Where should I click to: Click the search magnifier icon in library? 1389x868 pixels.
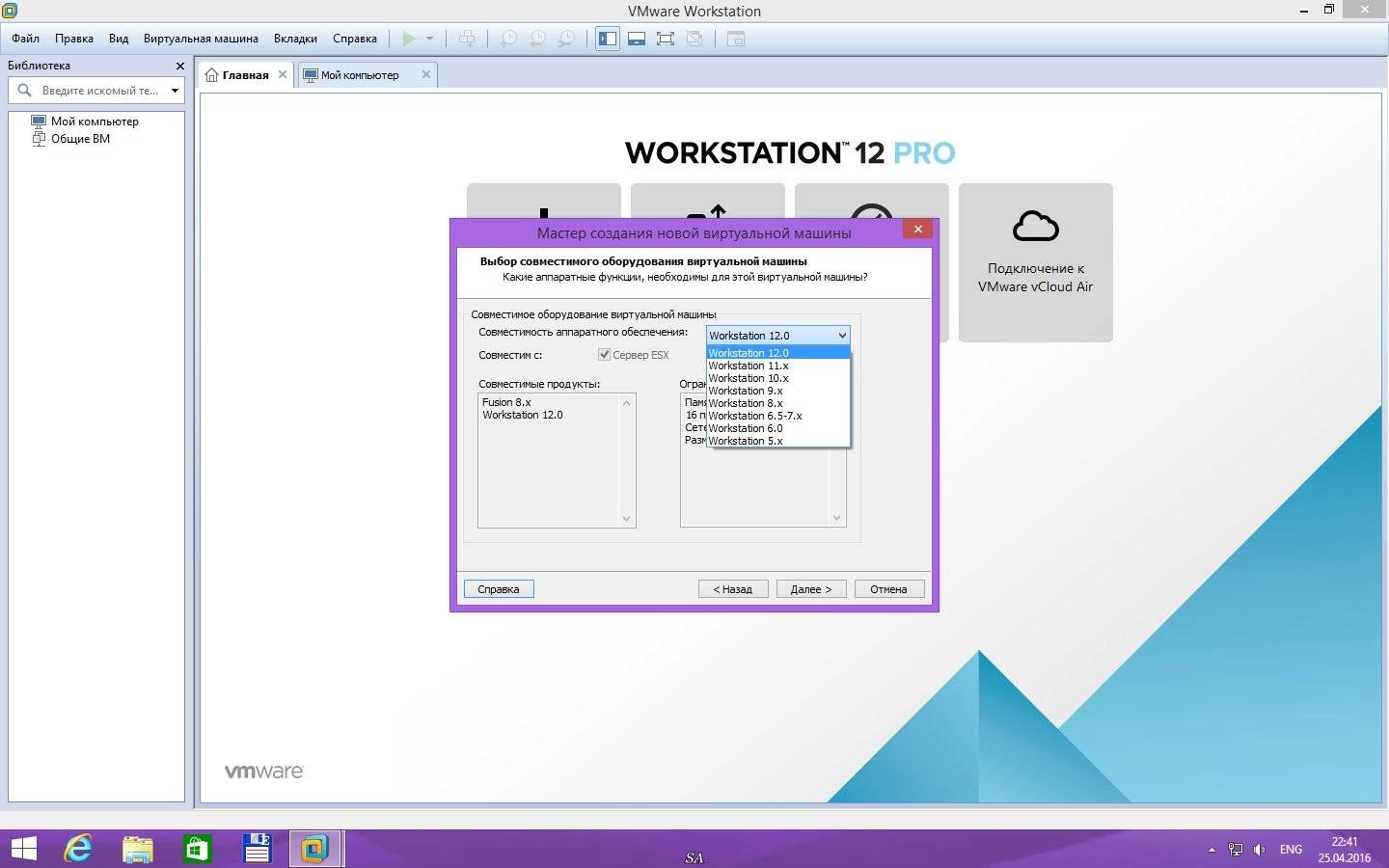point(25,90)
